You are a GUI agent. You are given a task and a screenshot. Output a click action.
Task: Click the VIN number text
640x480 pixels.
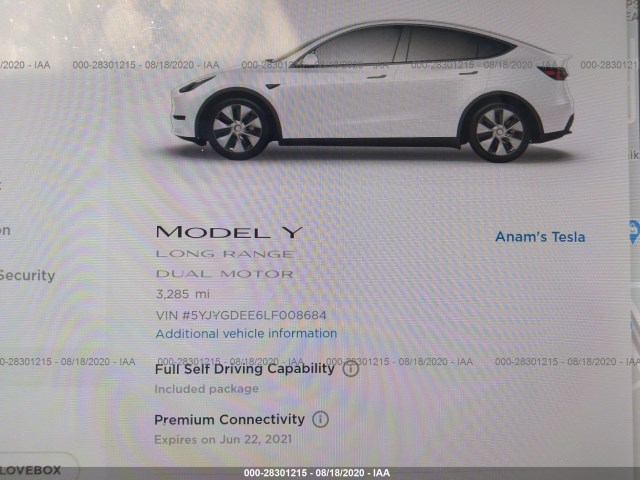point(241,315)
